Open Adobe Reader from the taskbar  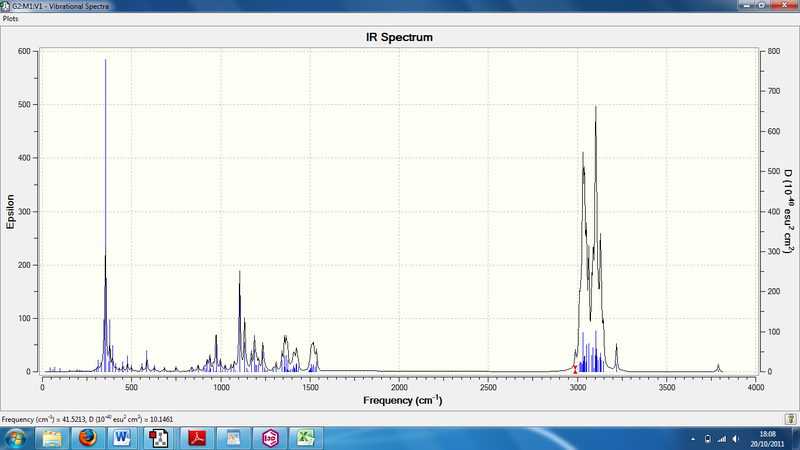click(x=197, y=438)
